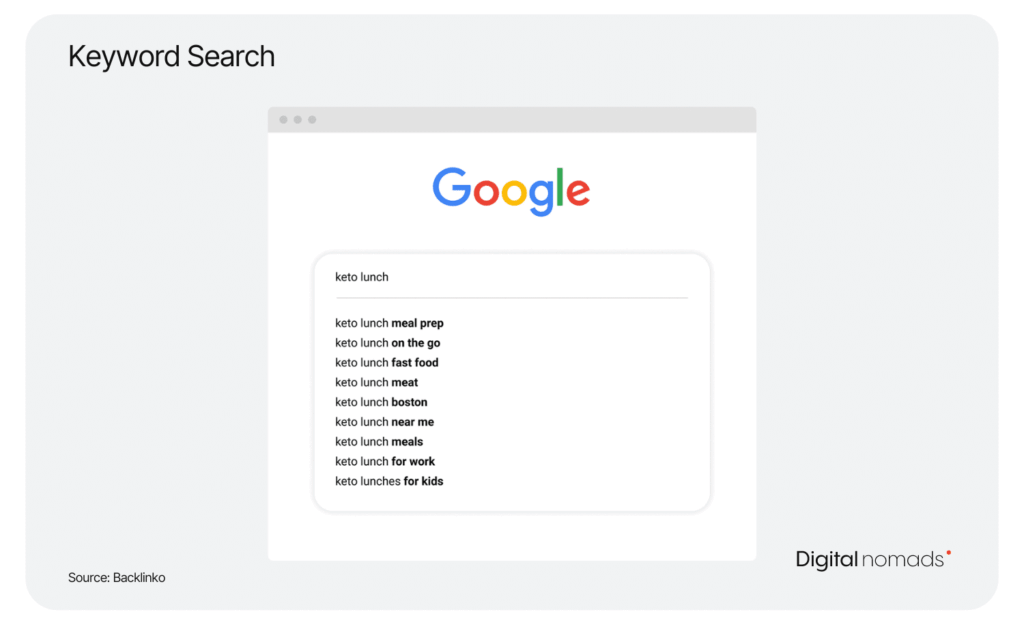Click the middle browser window dot
Image resolution: width=1024 pixels, height=625 pixels.
pos(298,120)
